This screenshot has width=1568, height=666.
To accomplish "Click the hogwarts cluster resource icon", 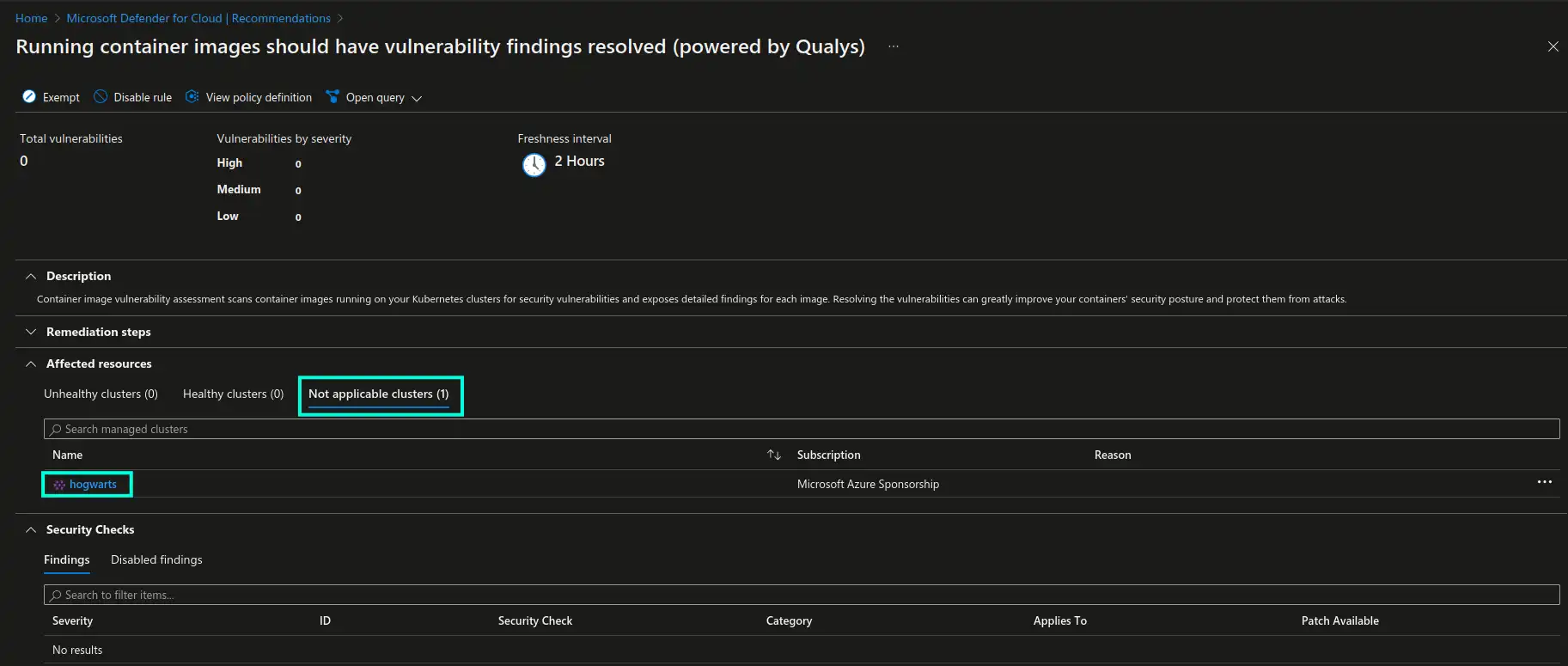I will [59, 485].
